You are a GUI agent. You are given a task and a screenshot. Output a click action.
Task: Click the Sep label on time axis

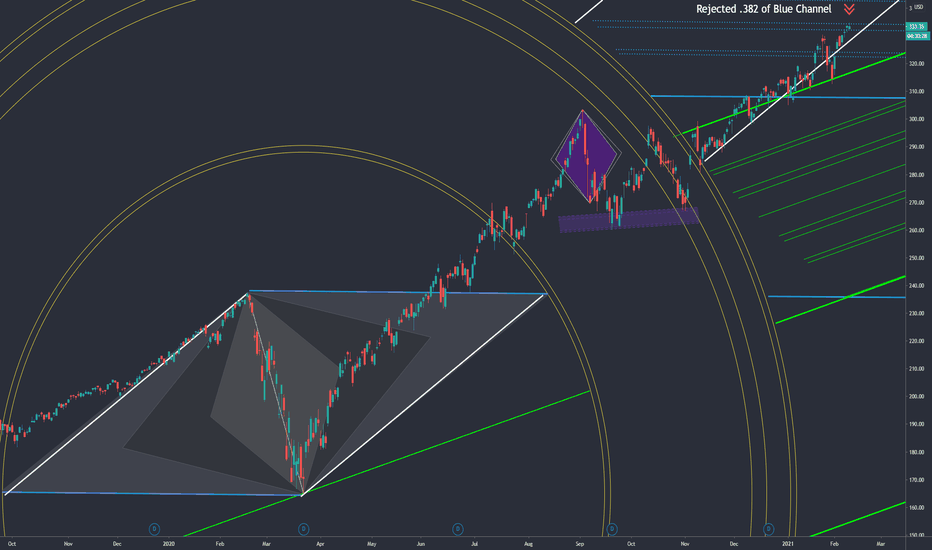point(580,543)
